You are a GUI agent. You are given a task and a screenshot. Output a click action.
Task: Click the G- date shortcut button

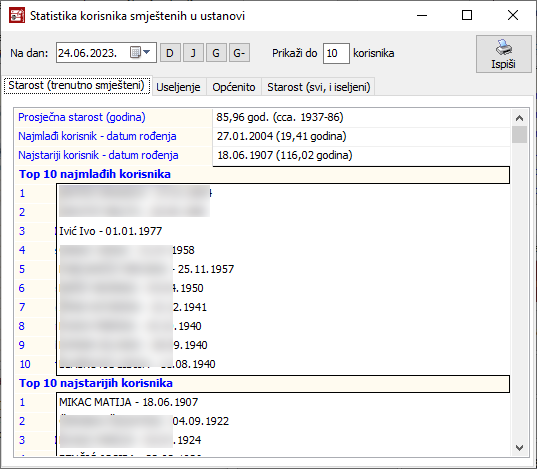pyautogui.click(x=239, y=53)
